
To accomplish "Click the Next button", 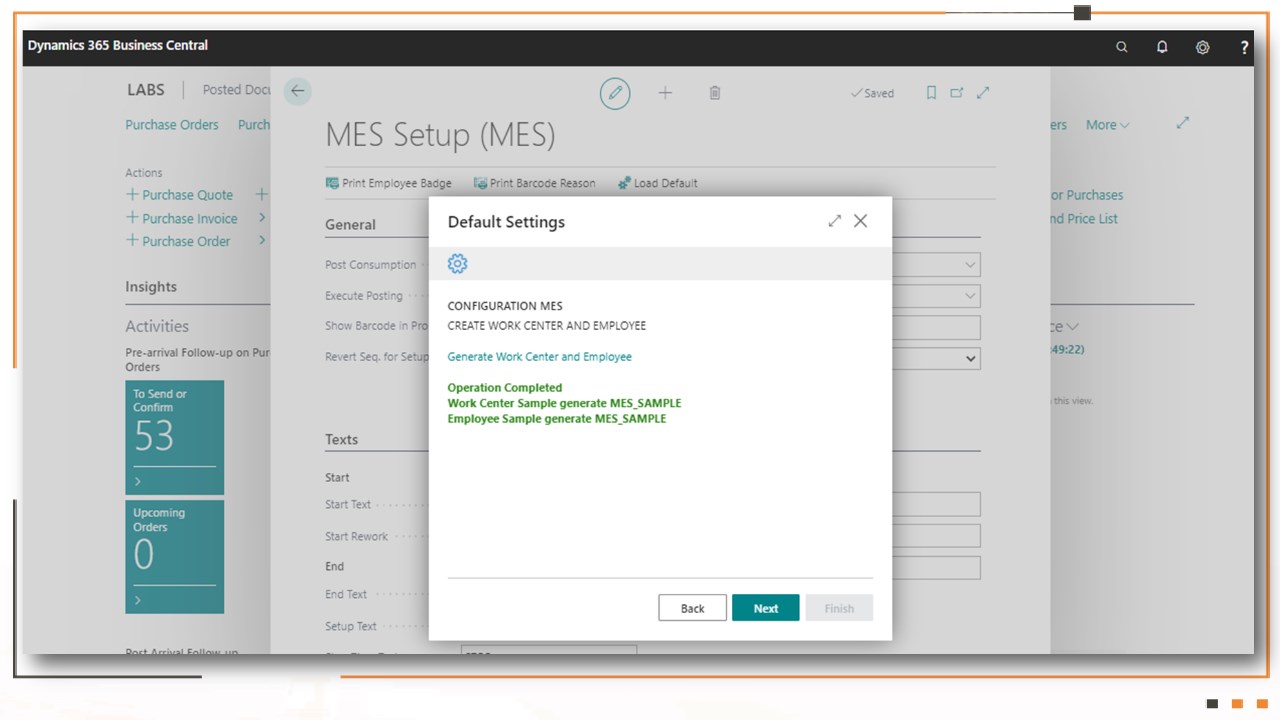I will tap(766, 608).
